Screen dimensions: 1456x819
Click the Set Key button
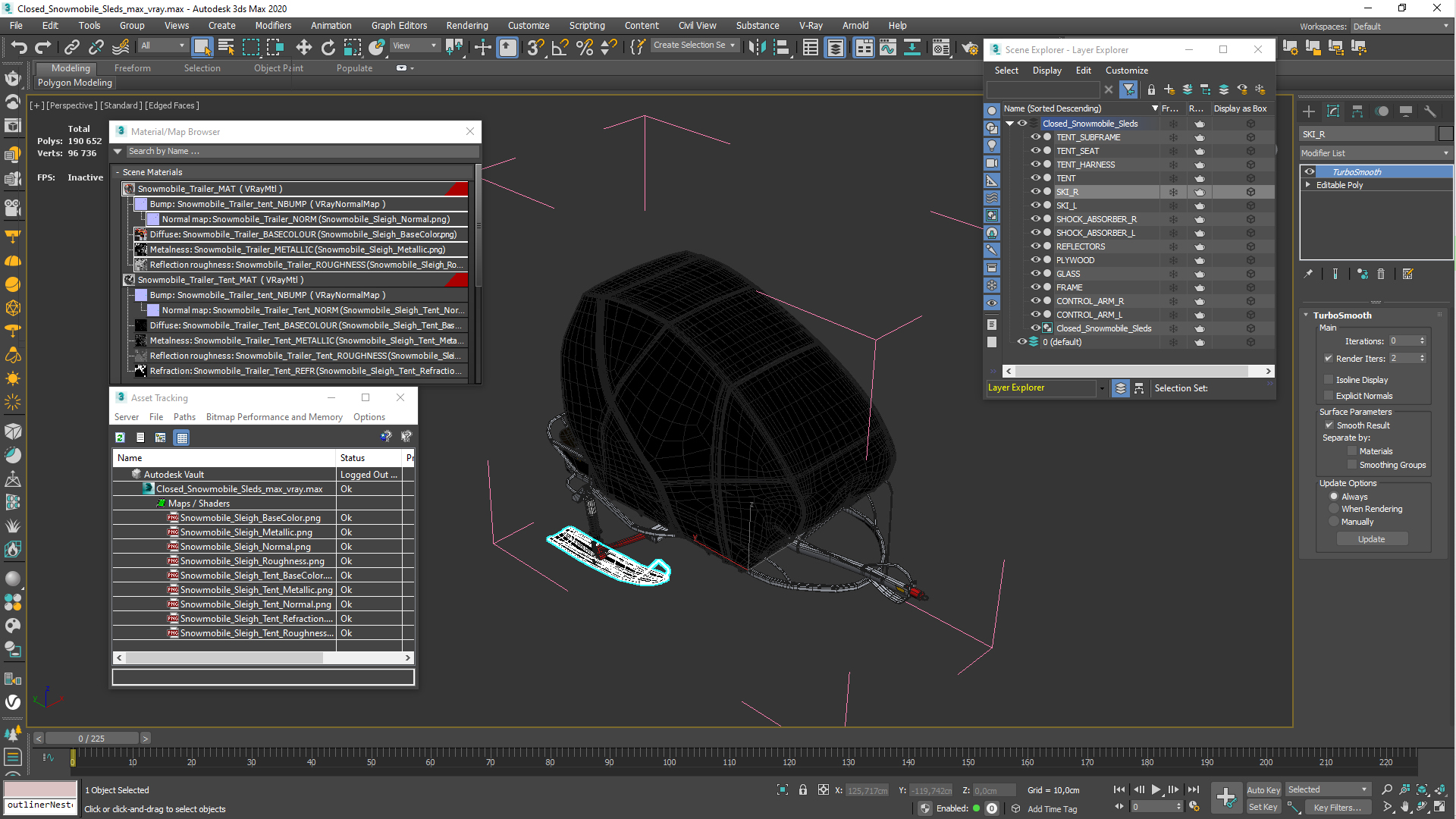pos(1263,808)
